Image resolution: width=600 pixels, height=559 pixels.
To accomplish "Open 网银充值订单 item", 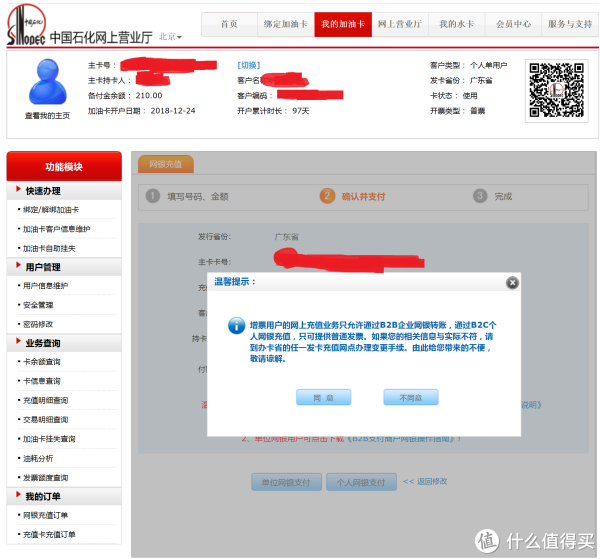I will coord(46,515).
